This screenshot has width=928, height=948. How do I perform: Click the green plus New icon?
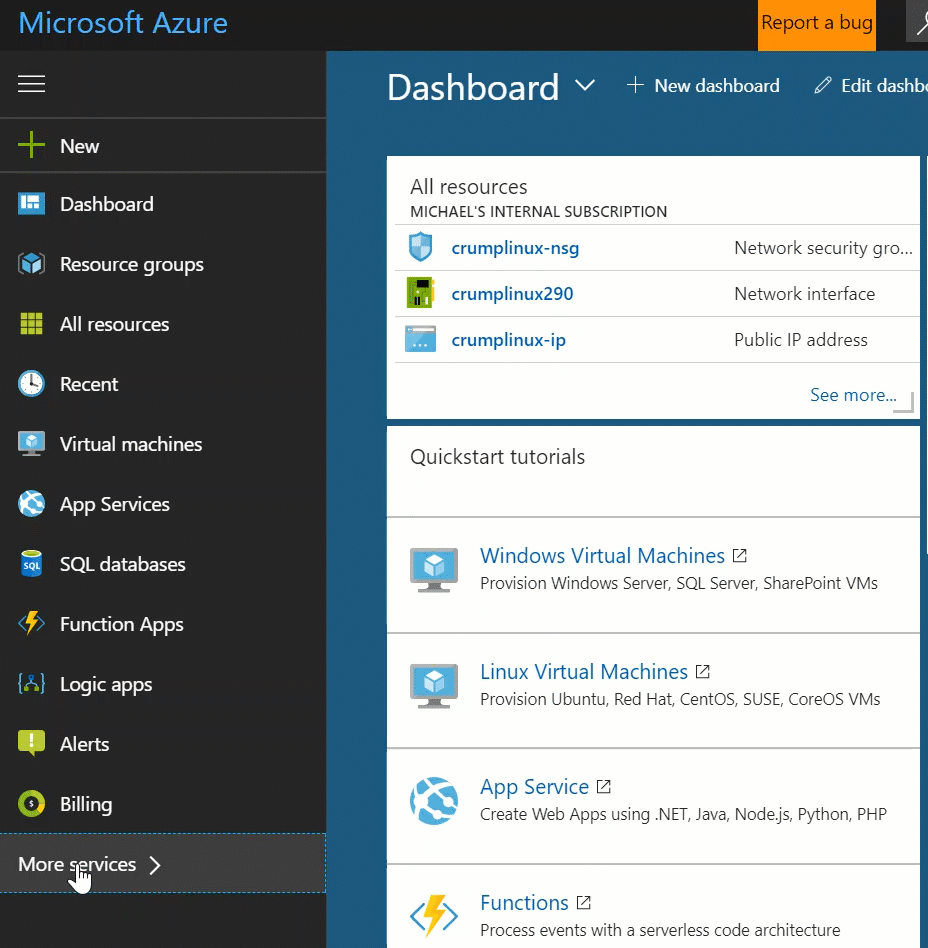click(32, 146)
